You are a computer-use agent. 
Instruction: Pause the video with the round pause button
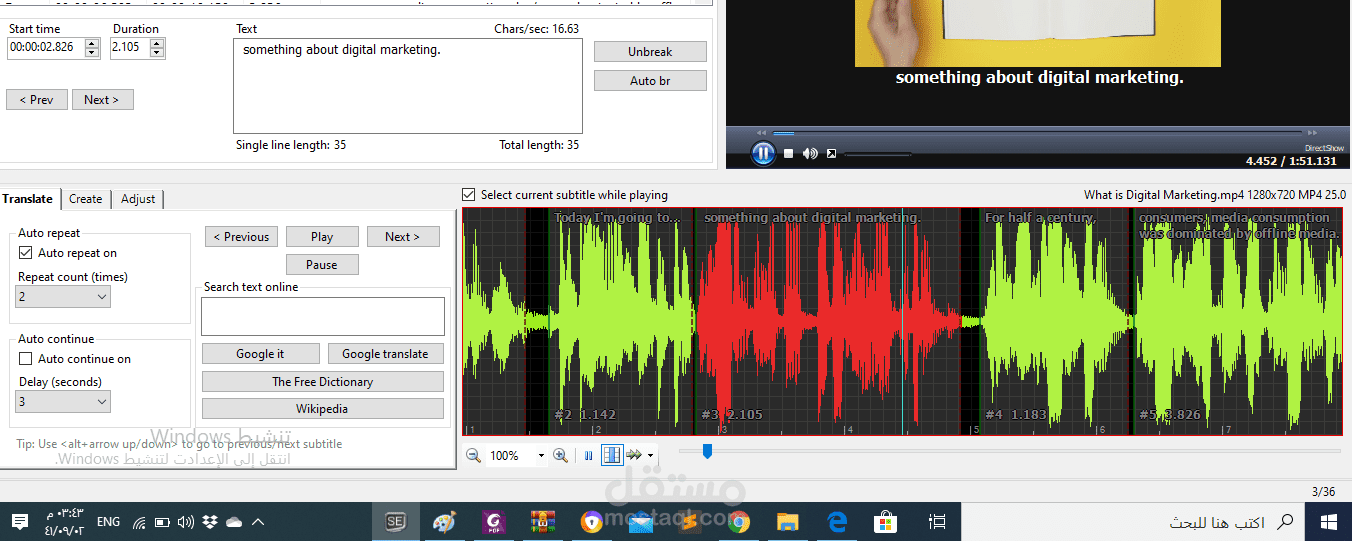[x=763, y=153]
